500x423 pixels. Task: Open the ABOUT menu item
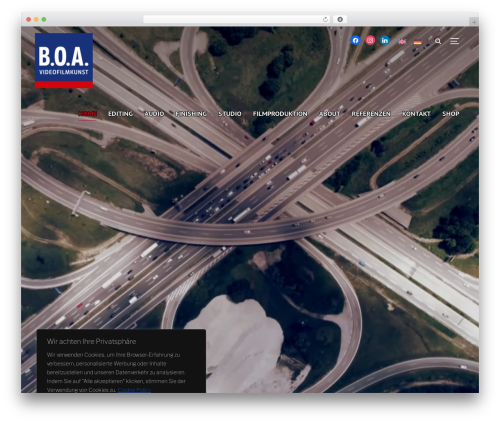click(329, 114)
